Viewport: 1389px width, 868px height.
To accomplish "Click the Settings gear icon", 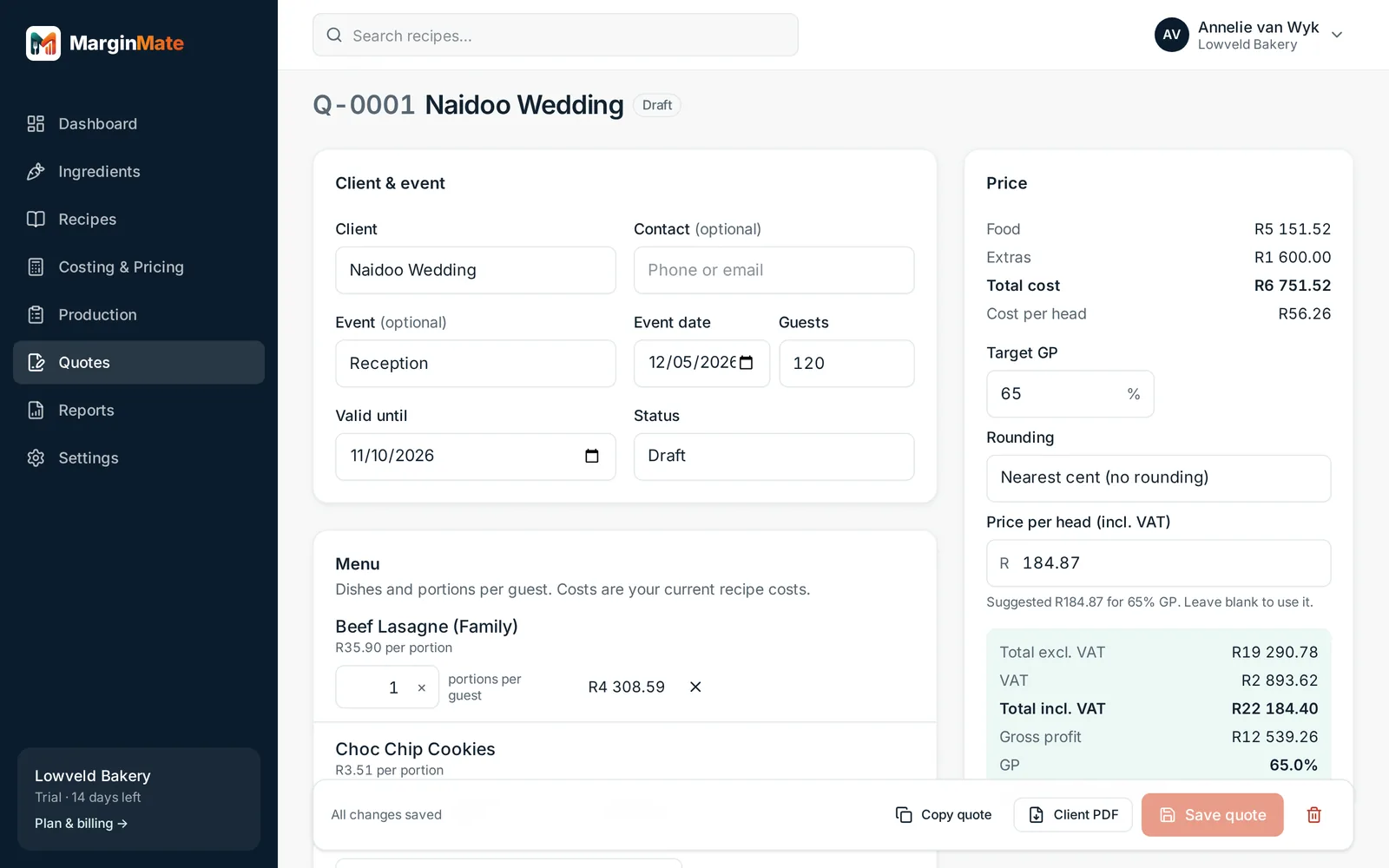I will click(x=36, y=458).
